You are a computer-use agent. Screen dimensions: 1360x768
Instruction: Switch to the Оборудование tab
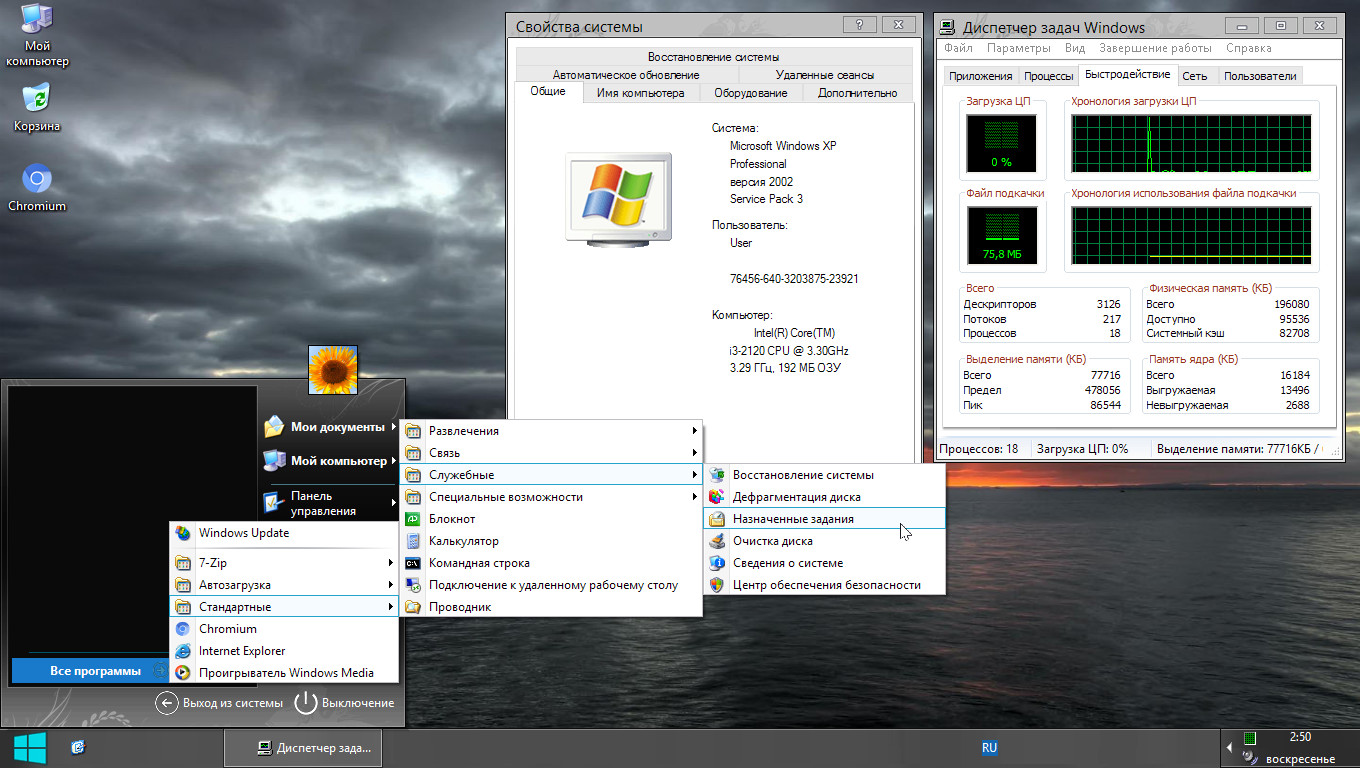[750, 93]
